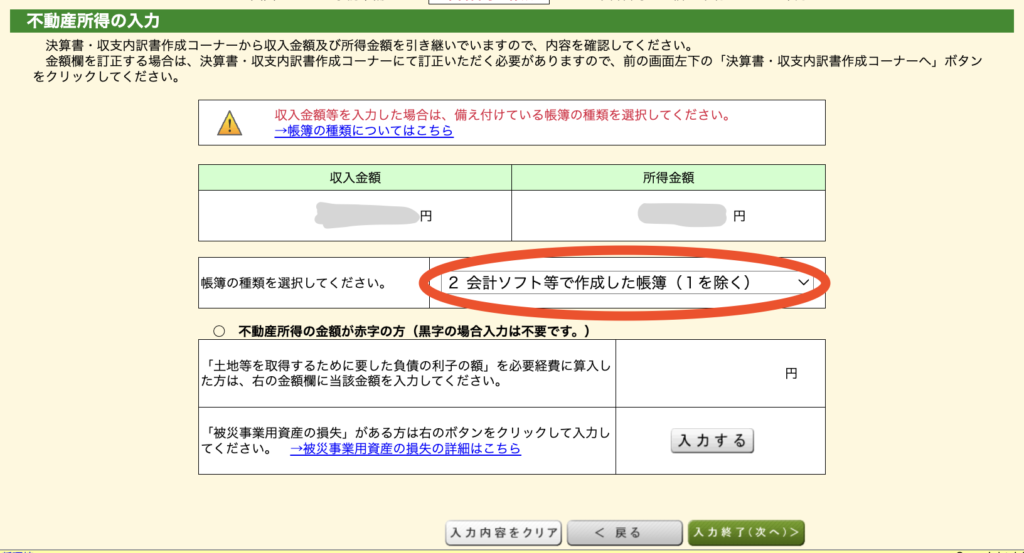Click the 土地等を取得するために要した負債 description text

tap(405, 373)
